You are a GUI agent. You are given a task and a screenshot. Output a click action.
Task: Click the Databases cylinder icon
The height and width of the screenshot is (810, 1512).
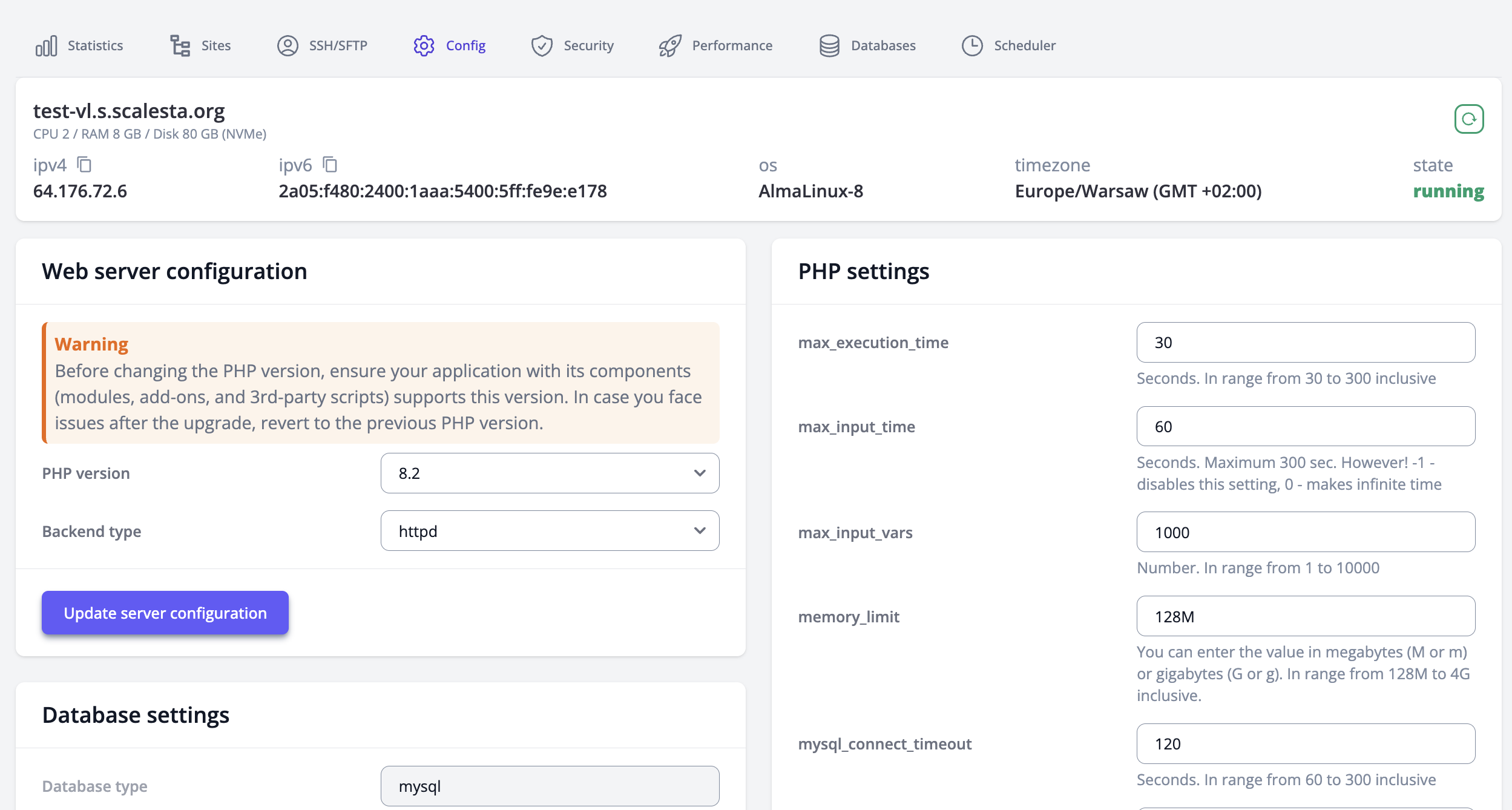(x=829, y=45)
